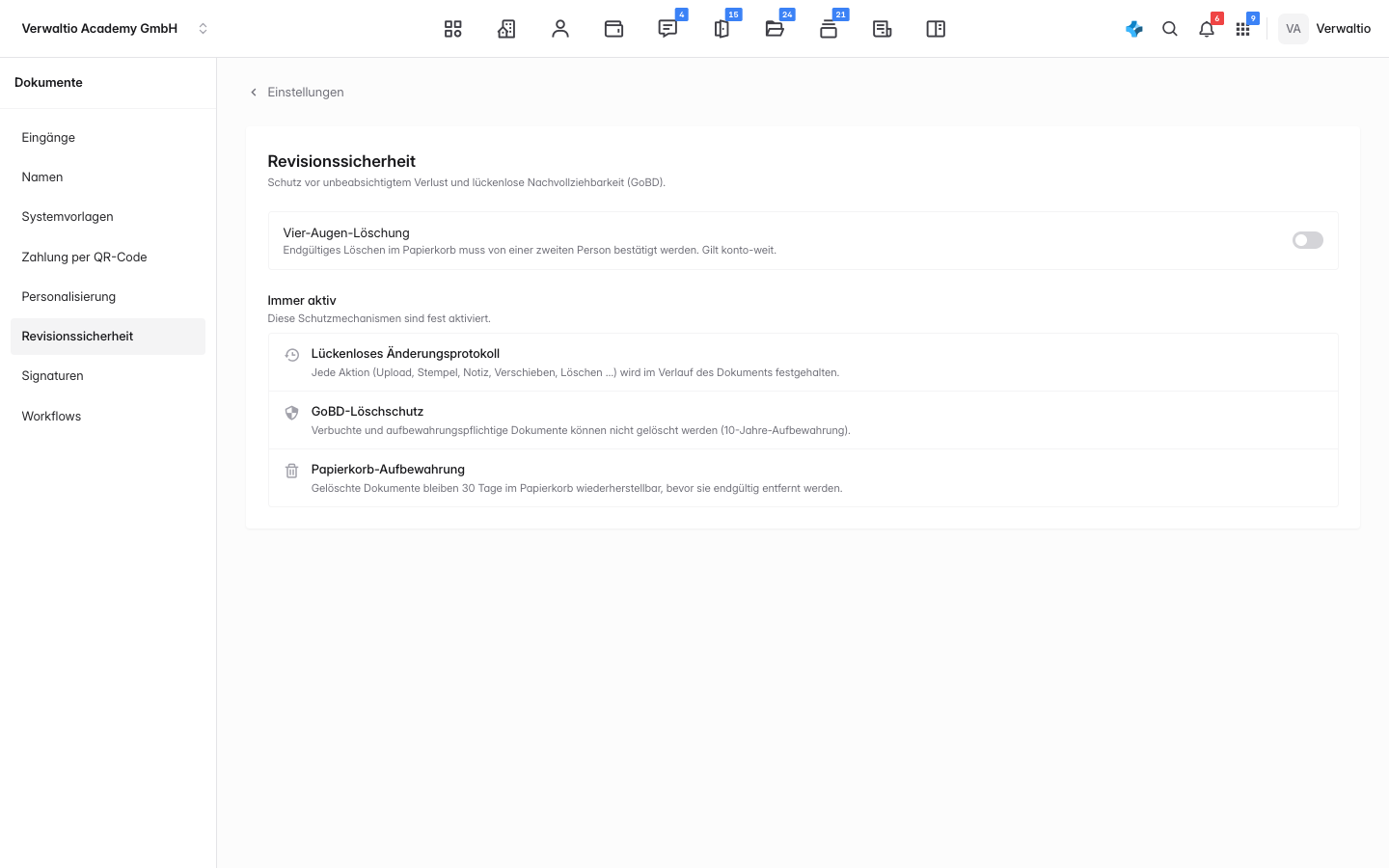Open the stack icon with badge 21
Image resolution: width=1389 pixels, height=868 pixels.
point(829,29)
